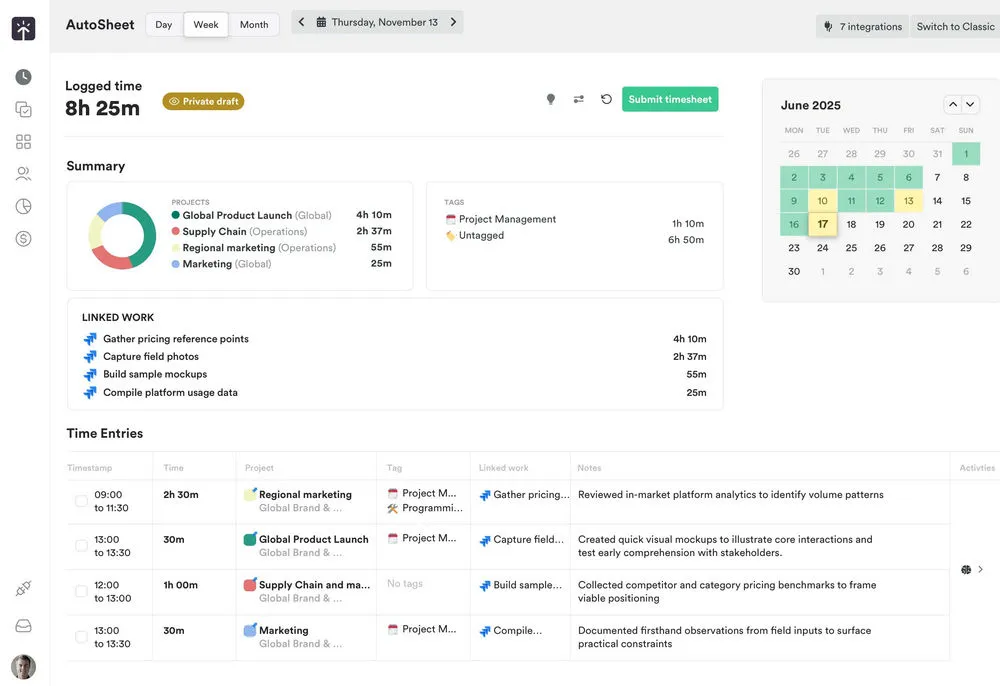Click the Untagged tag icon
1000x686 pixels.
(x=451, y=236)
